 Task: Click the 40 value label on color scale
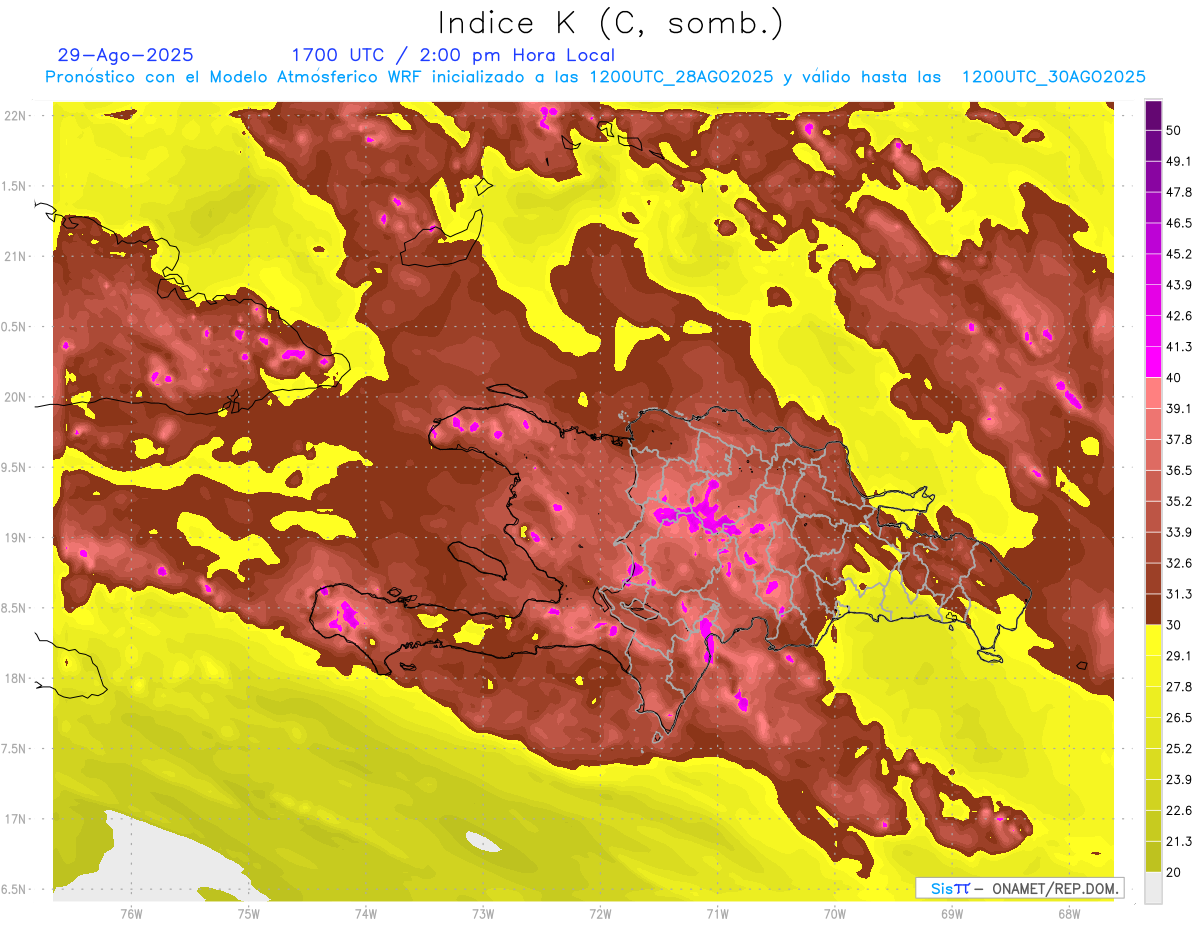point(1175,377)
